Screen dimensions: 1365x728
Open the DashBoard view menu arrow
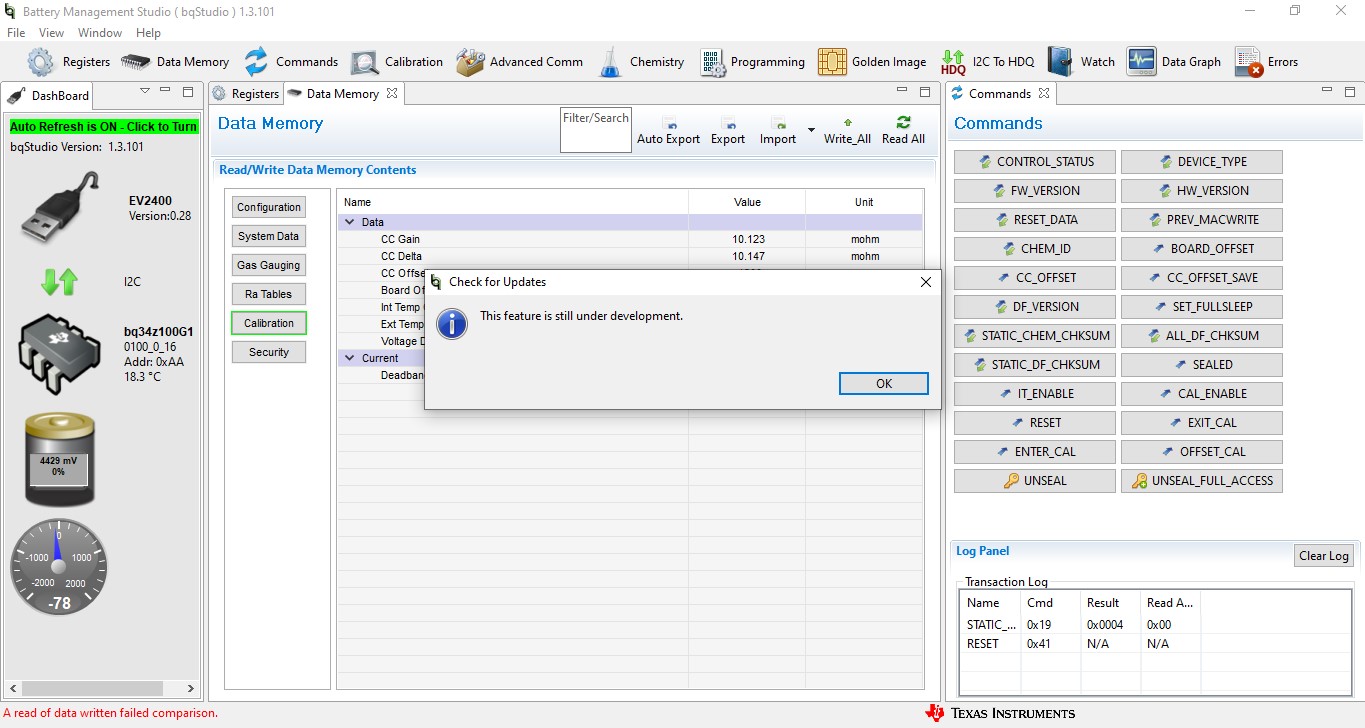(x=145, y=91)
